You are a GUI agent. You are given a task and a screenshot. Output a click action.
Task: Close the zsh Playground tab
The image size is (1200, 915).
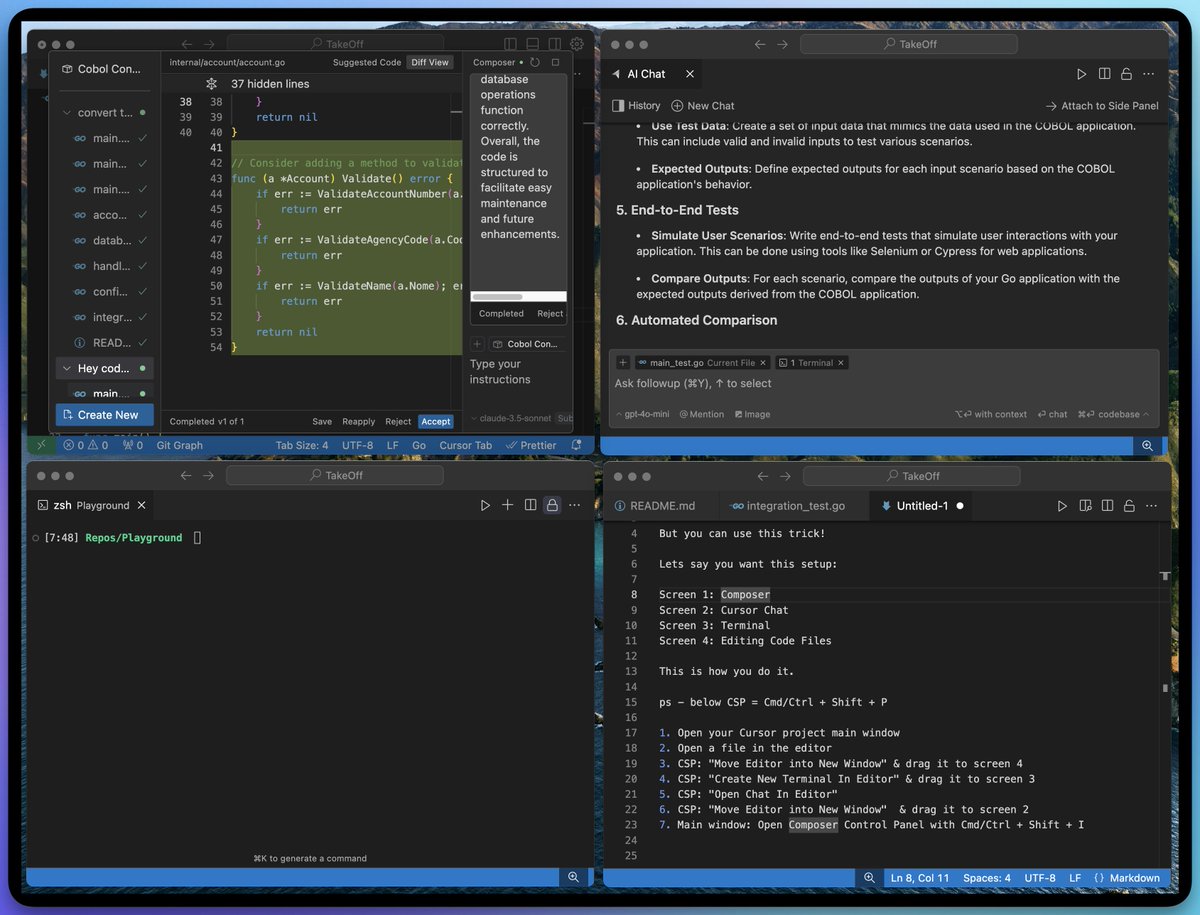click(141, 506)
